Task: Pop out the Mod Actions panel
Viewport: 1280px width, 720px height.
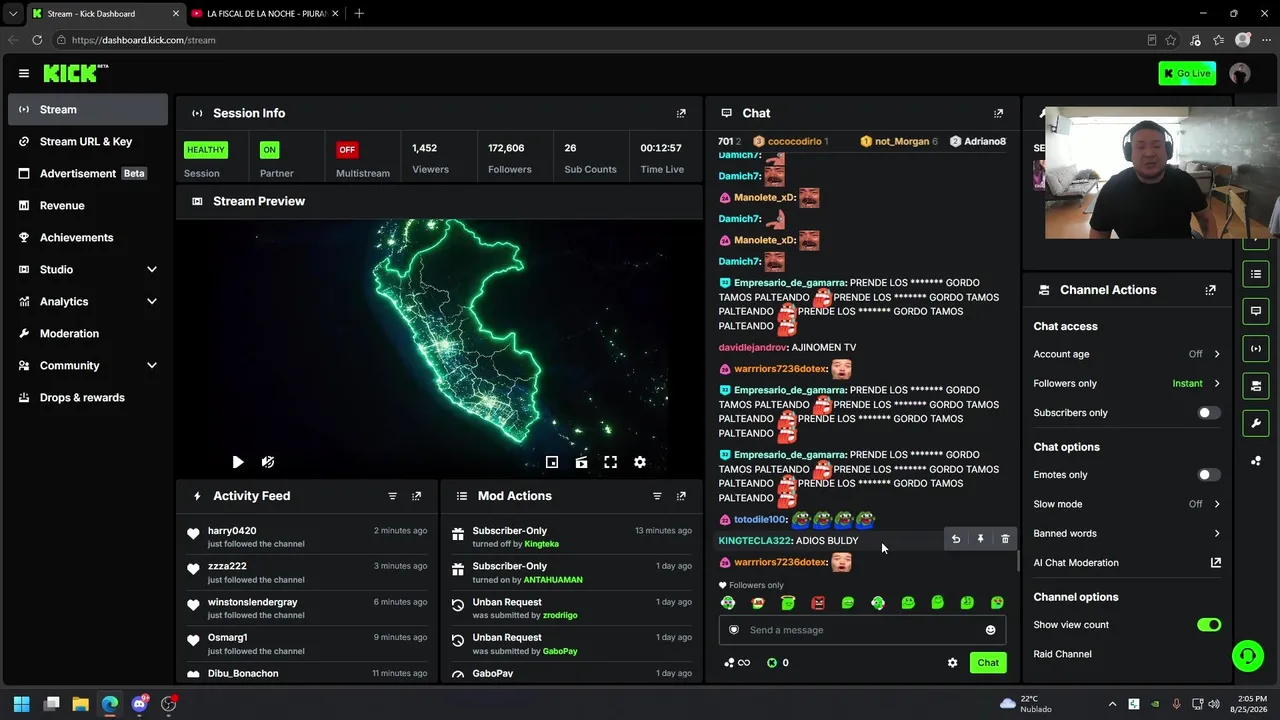Action: pos(681,496)
